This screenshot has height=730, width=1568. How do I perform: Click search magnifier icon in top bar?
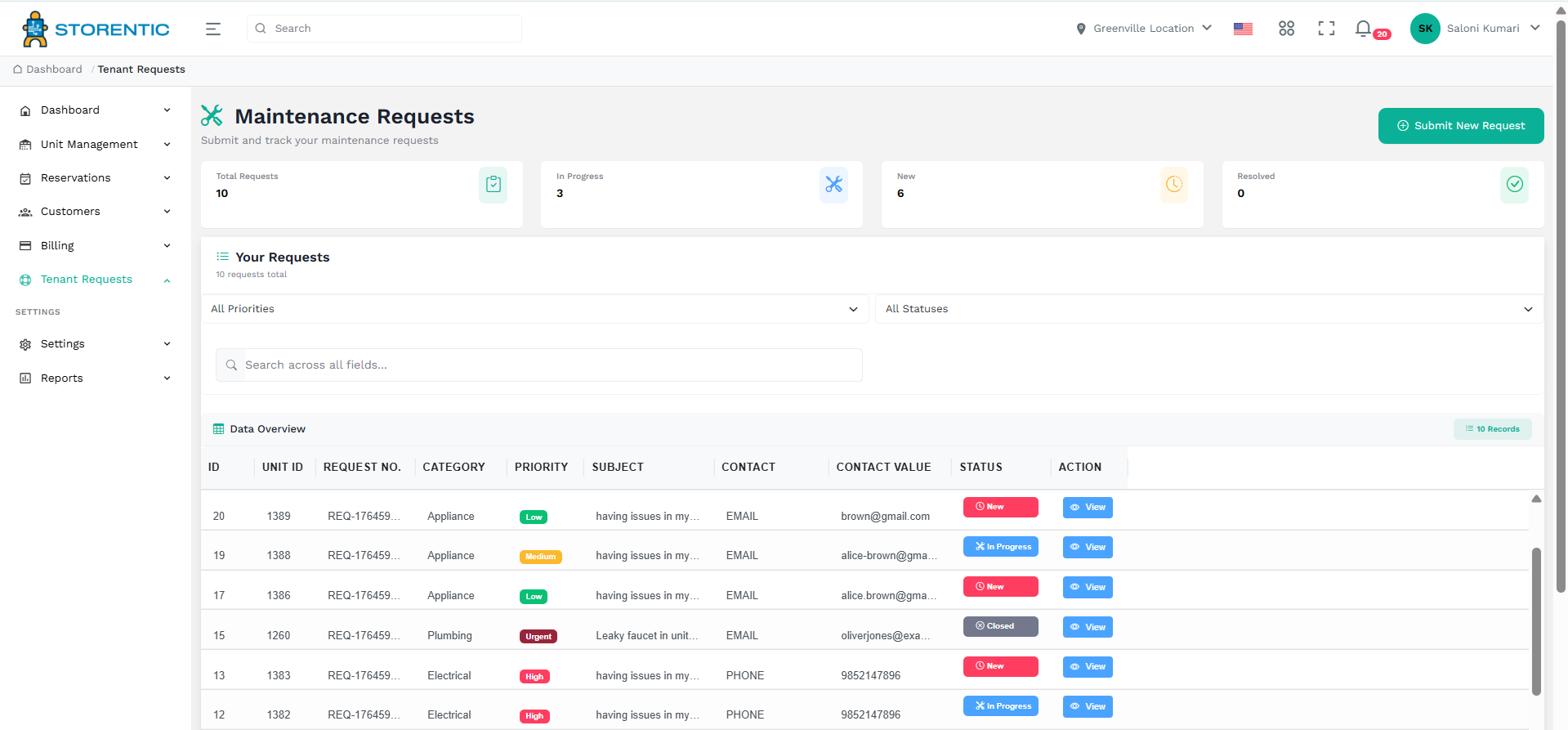click(x=261, y=29)
